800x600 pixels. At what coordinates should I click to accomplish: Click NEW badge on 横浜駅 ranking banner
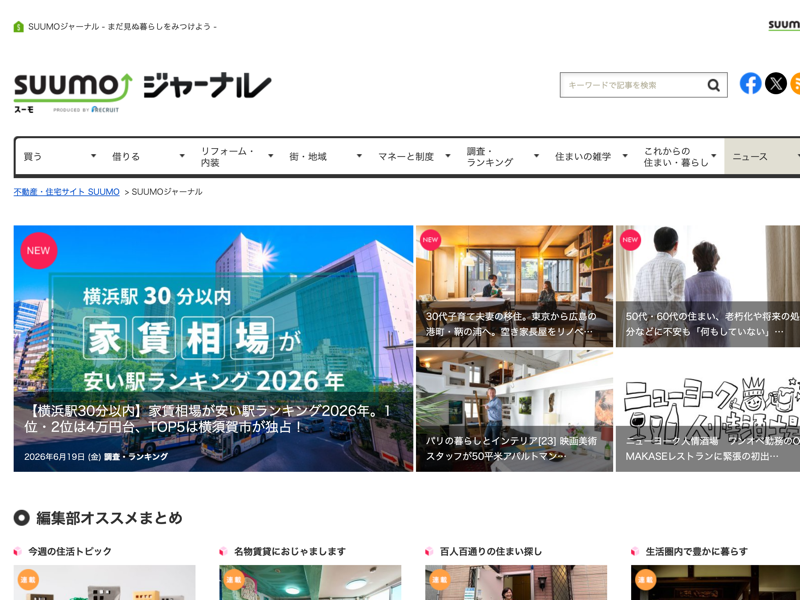pyautogui.click(x=39, y=251)
